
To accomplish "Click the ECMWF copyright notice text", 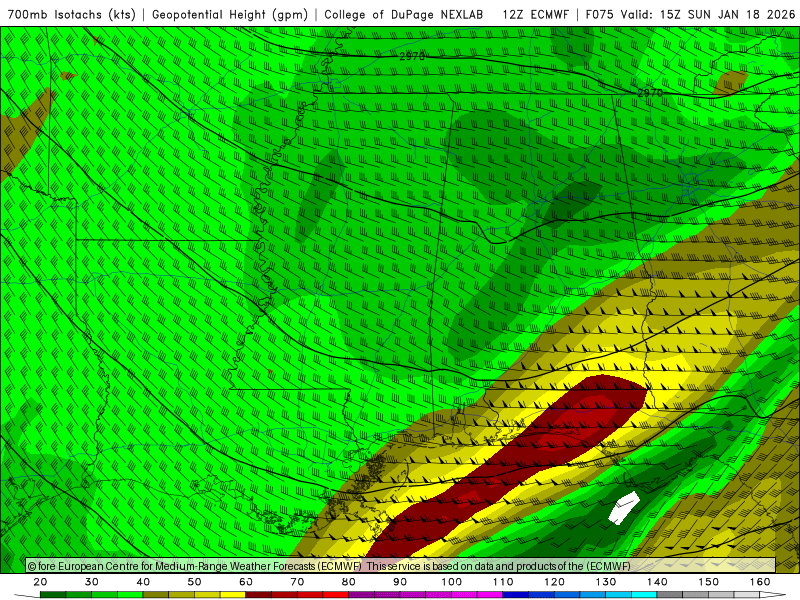I will (329, 566).
